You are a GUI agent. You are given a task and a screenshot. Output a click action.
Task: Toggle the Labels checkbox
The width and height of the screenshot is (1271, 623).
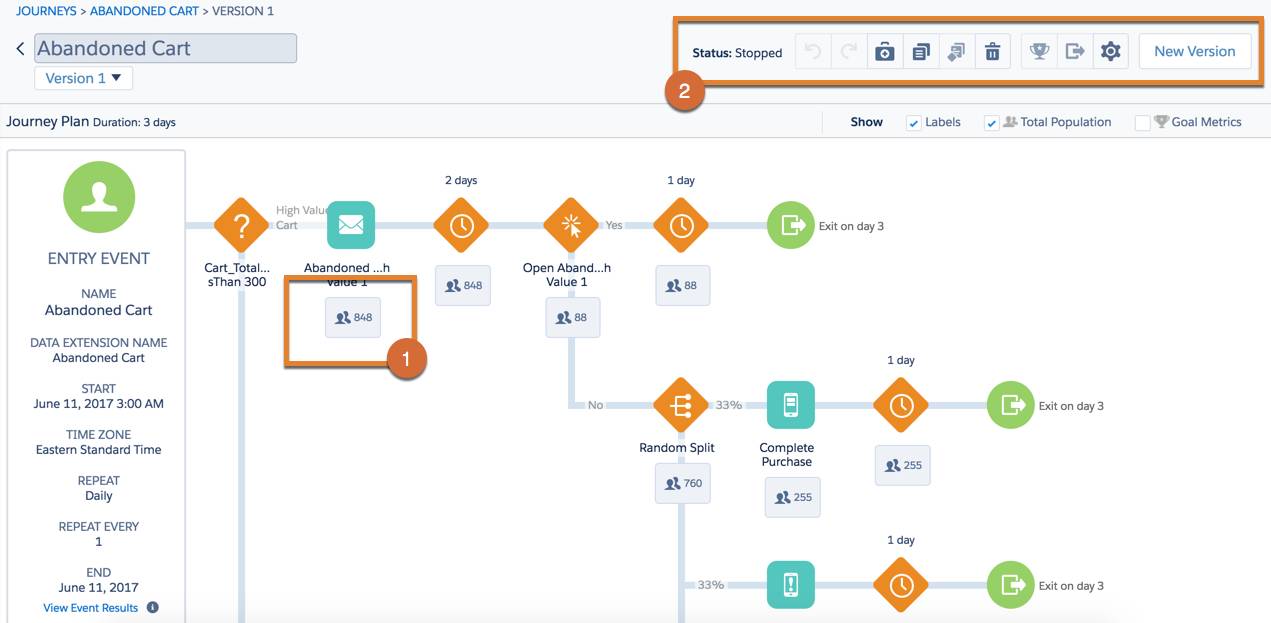pyautogui.click(x=913, y=121)
